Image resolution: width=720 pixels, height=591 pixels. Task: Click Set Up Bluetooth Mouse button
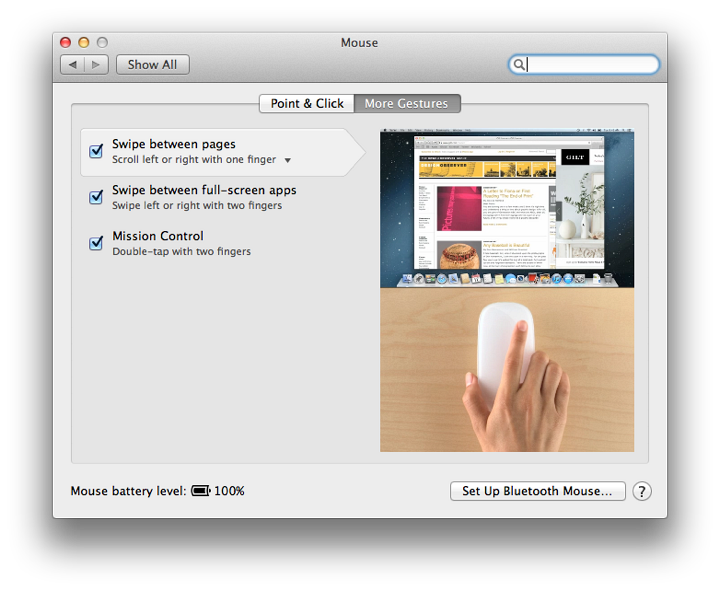click(x=538, y=491)
